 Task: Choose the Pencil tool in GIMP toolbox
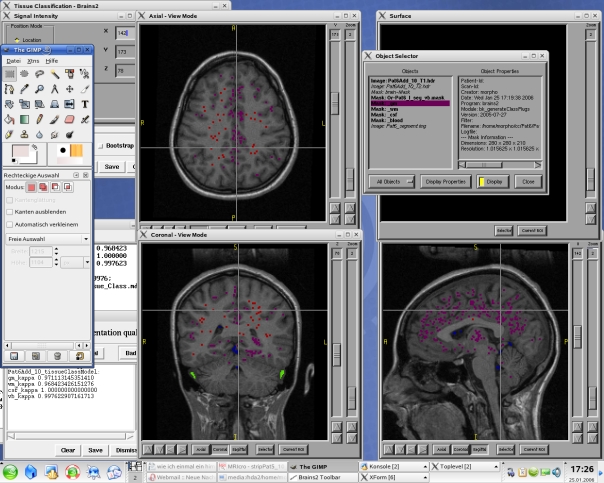click(39, 119)
